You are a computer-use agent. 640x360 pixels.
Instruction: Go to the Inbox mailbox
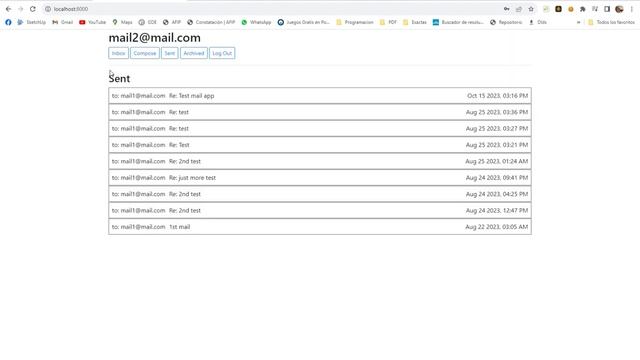[x=118, y=53]
